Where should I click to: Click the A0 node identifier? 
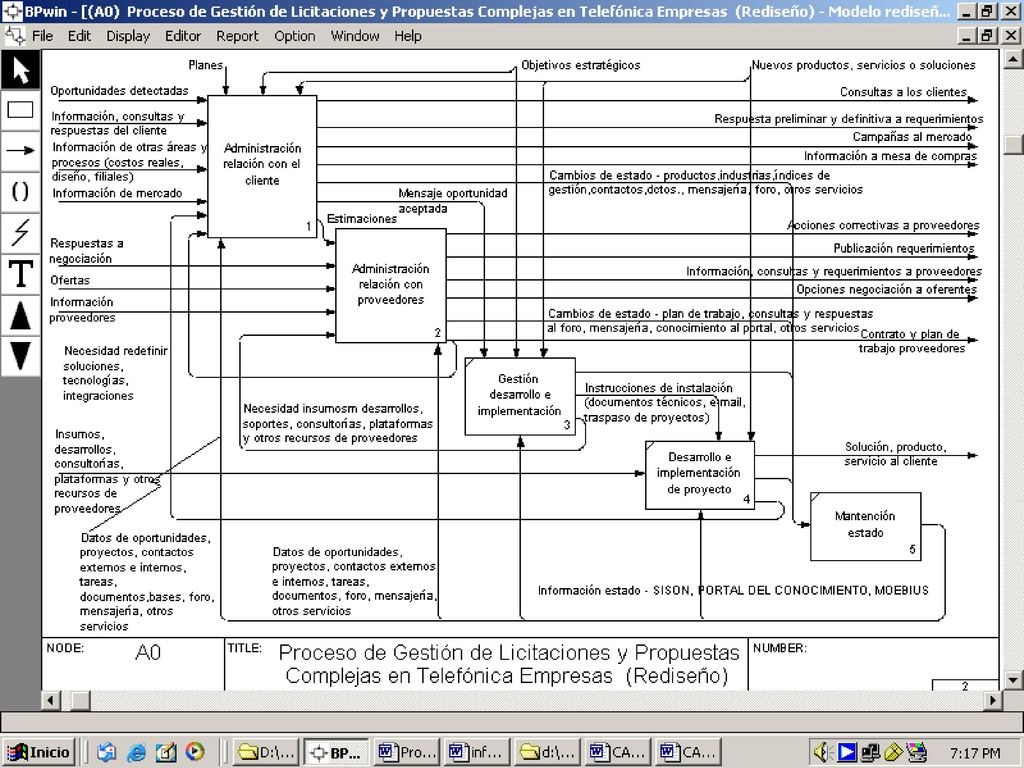tap(148, 652)
